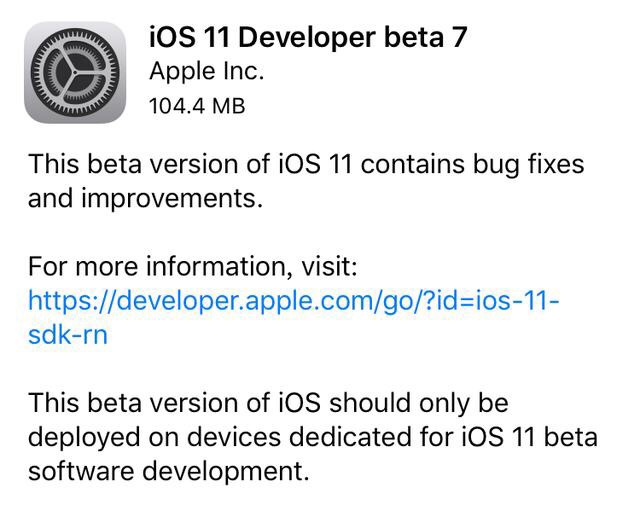Click 'For more information, visit:' text
This screenshot has height=505, width=640.
[193, 267]
